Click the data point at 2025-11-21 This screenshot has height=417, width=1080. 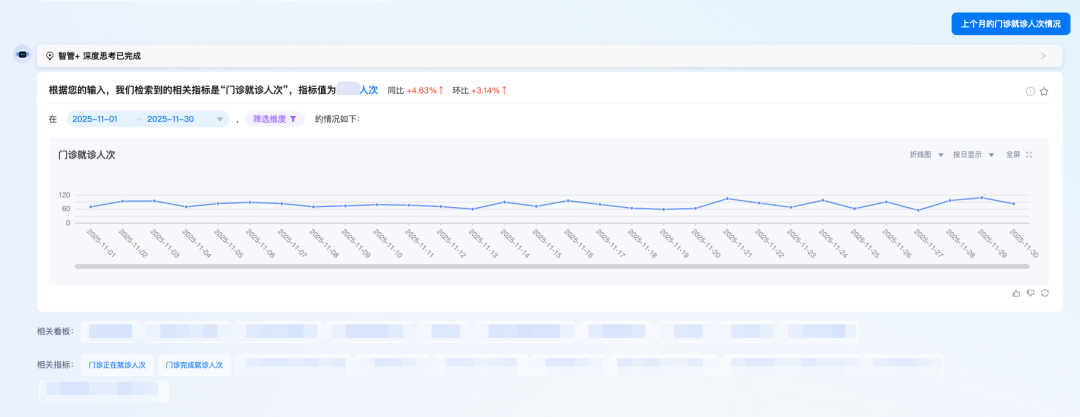[727, 198]
